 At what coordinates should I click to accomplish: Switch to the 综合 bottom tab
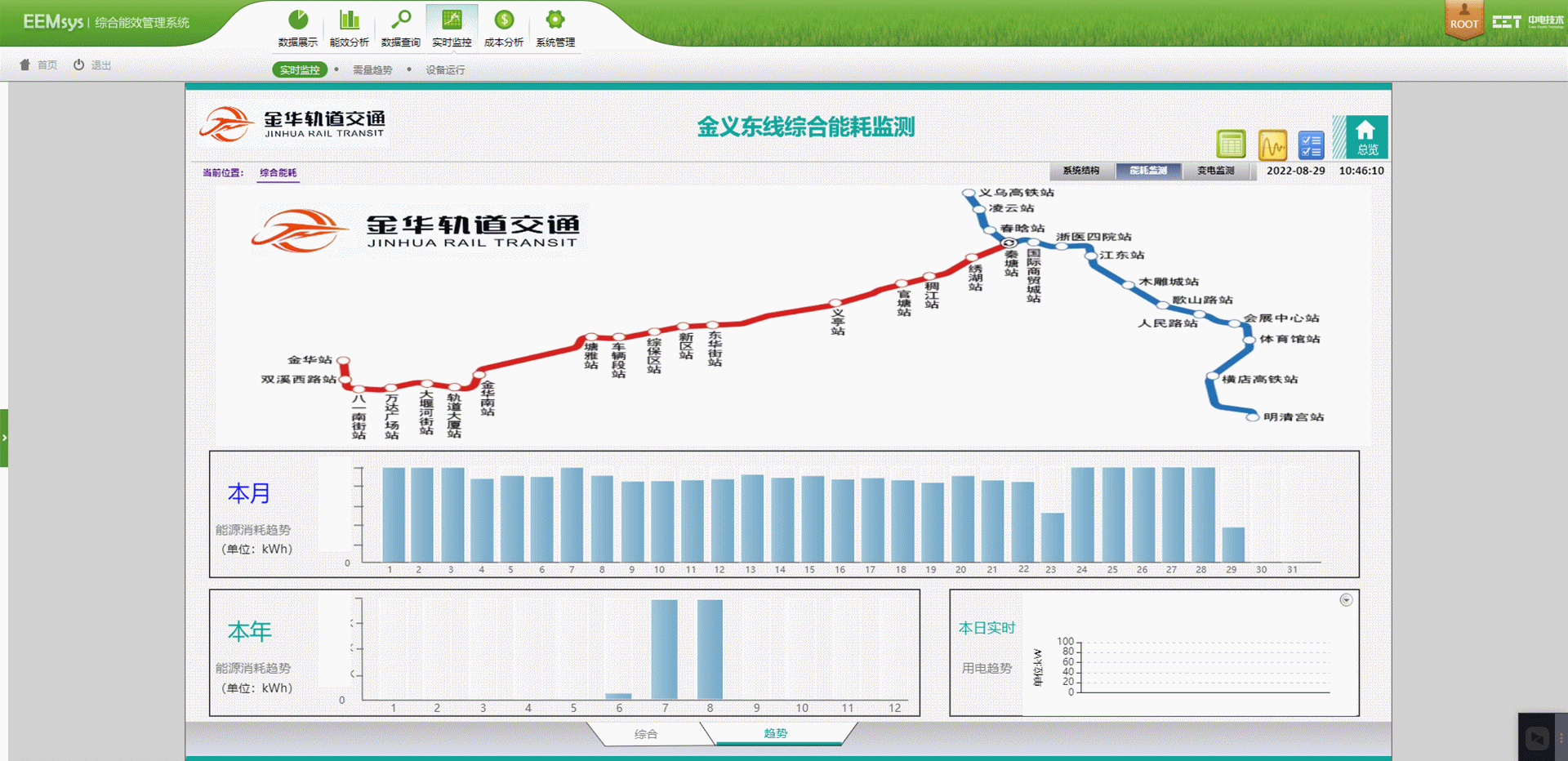pos(646,734)
